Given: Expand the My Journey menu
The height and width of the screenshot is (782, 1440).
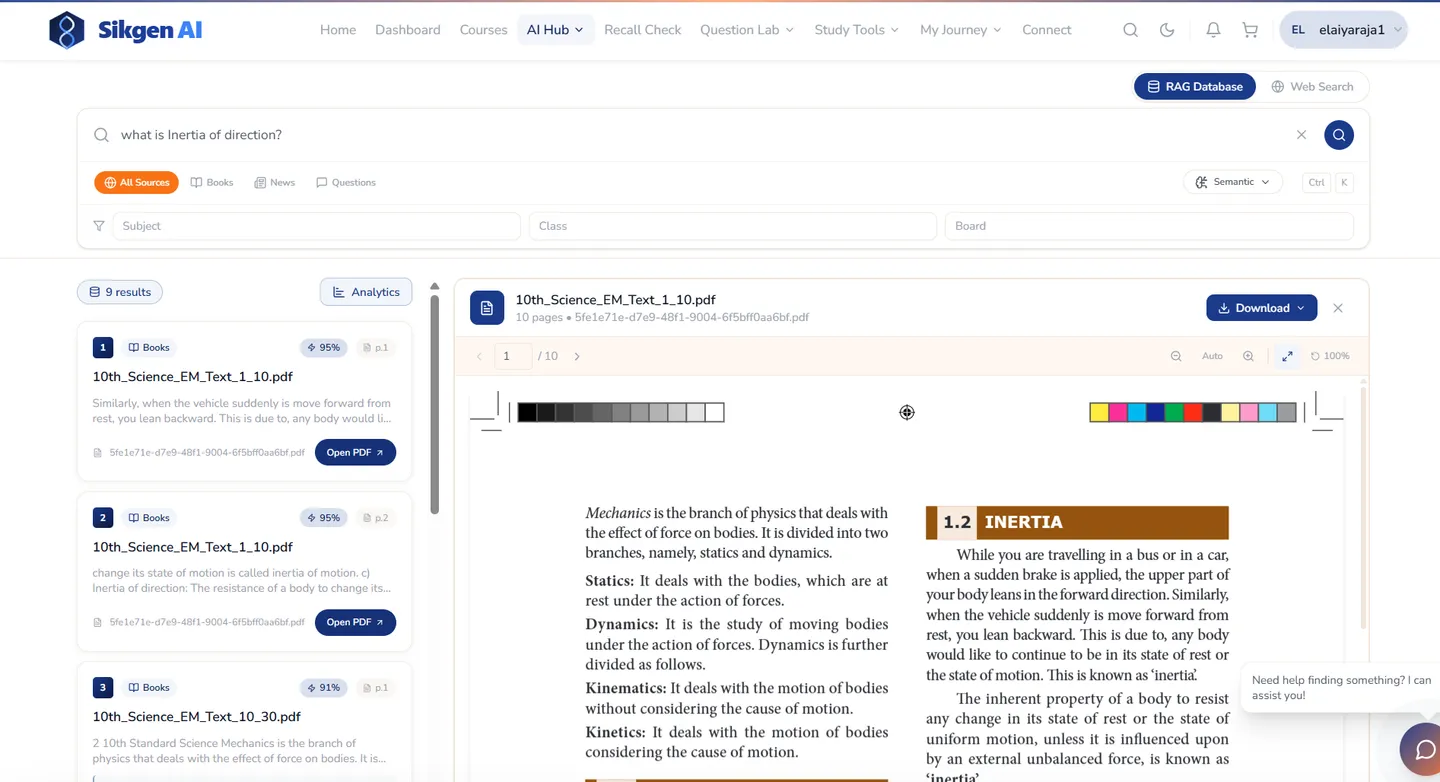Looking at the screenshot, I should 961,30.
